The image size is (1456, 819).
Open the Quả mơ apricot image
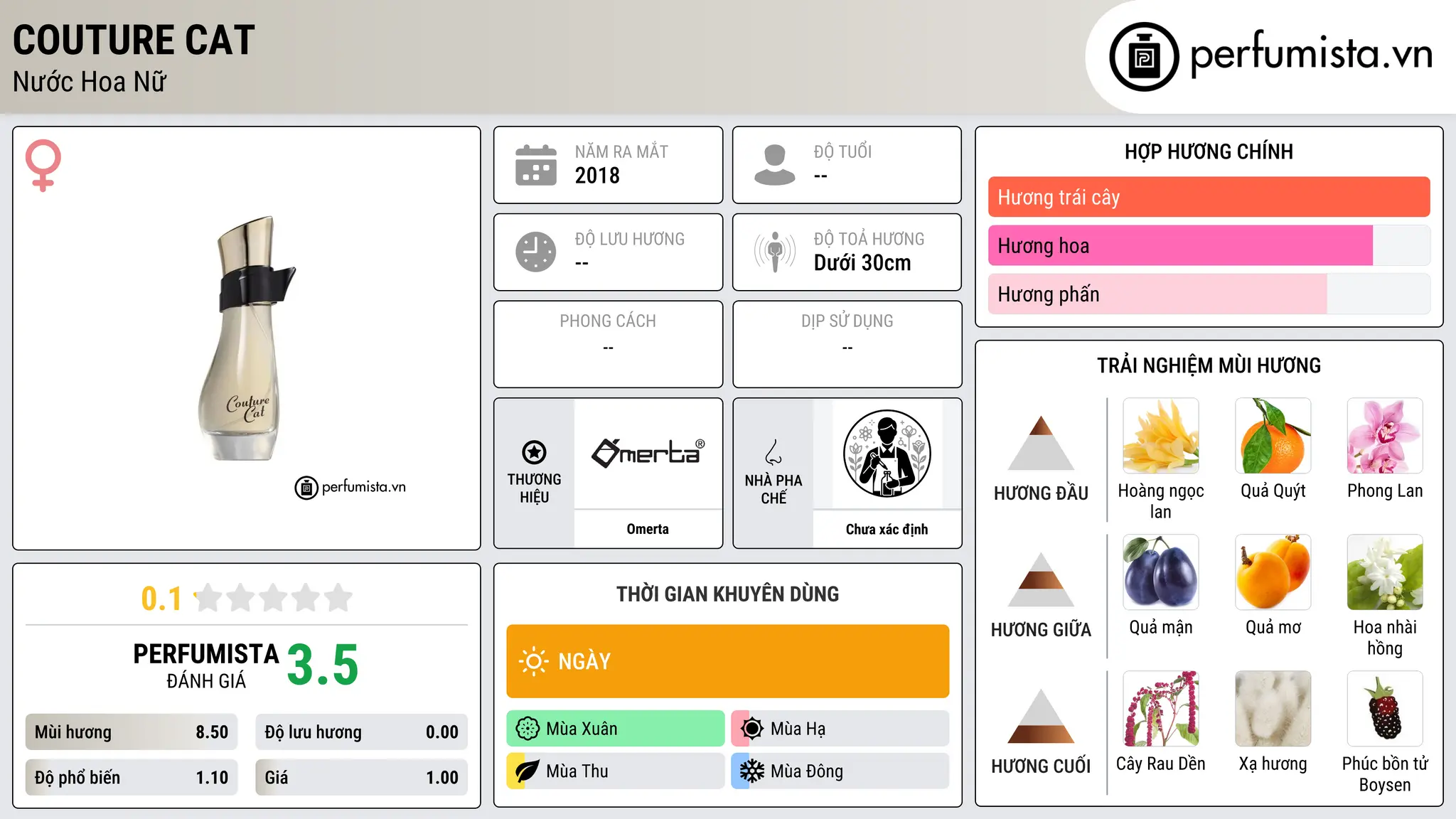(x=1273, y=572)
